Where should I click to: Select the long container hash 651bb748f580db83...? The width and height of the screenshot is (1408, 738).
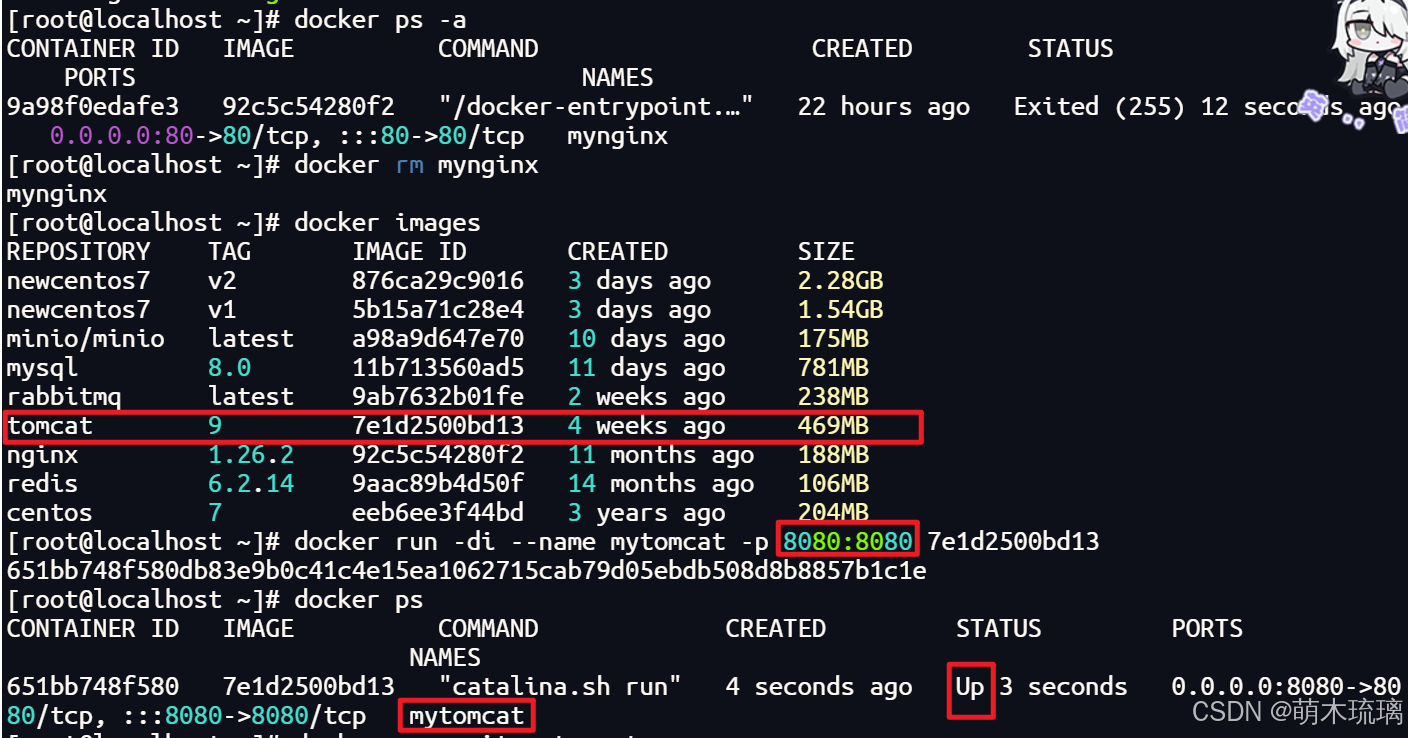(x=467, y=571)
